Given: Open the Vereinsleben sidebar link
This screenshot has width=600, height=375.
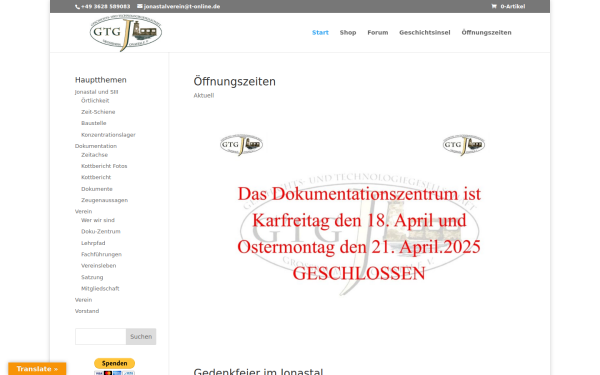Looking at the screenshot, I should point(98,266).
